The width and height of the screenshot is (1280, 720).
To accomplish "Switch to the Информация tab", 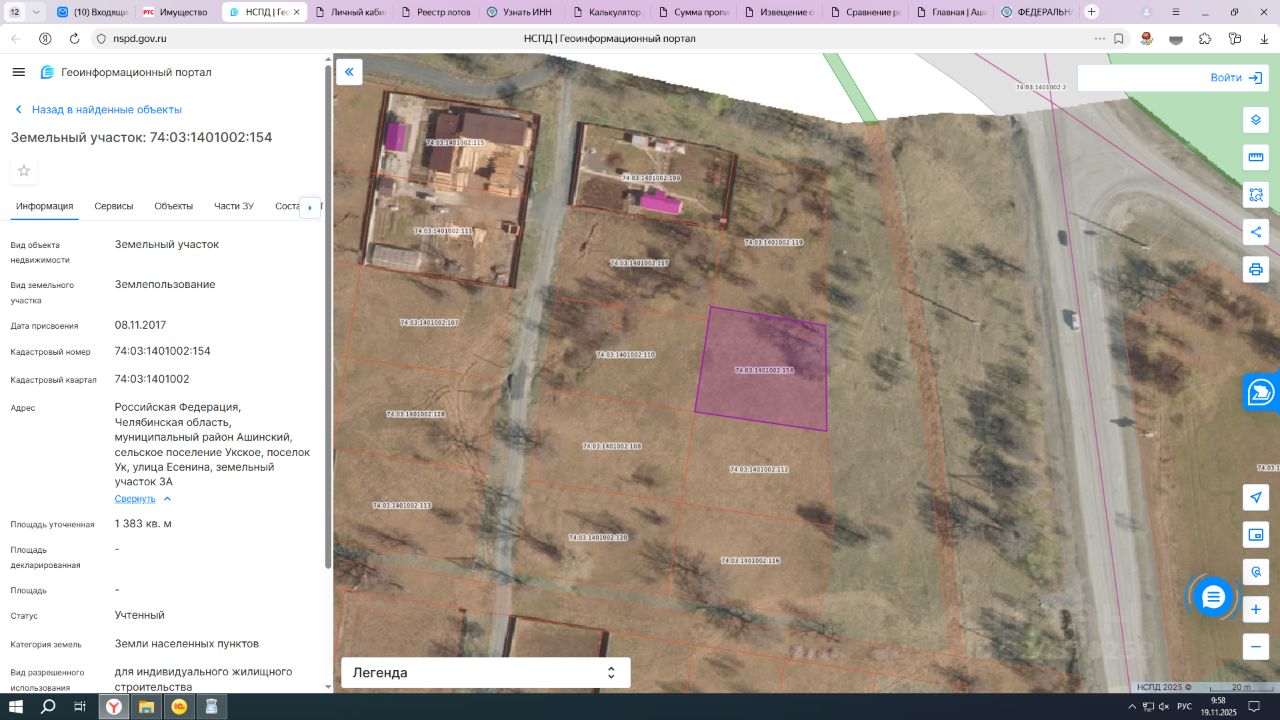I will pos(45,206).
